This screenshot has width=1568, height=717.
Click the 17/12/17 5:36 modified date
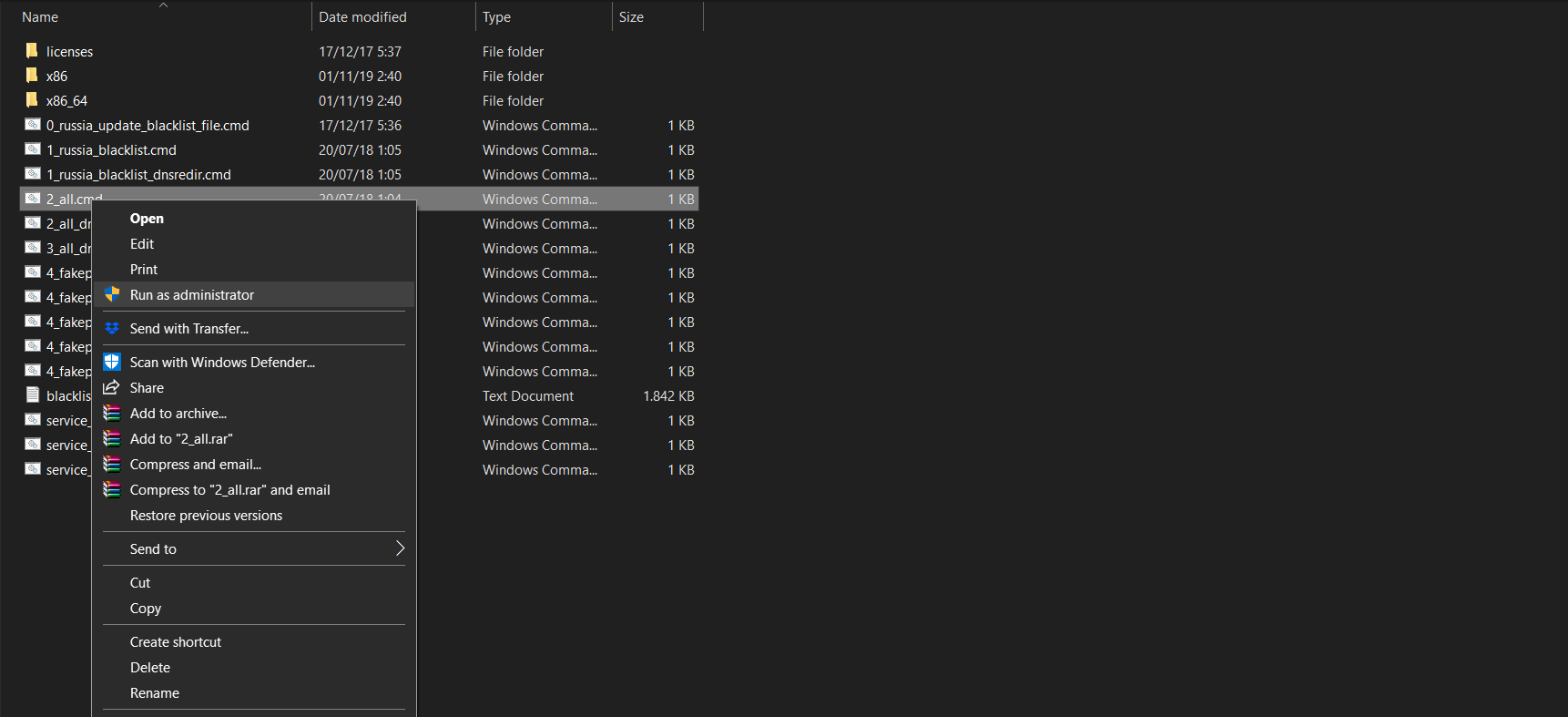360,126
